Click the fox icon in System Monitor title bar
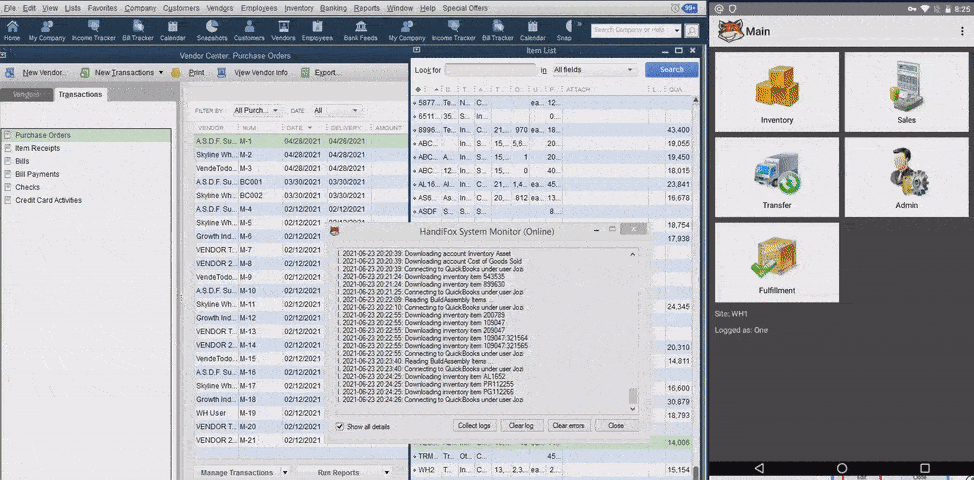The width and height of the screenshot is (974, 480). pos(335,231)
